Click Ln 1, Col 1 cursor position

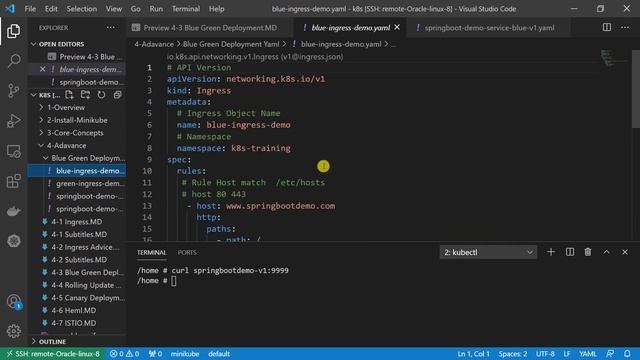[x=473, y=354]
